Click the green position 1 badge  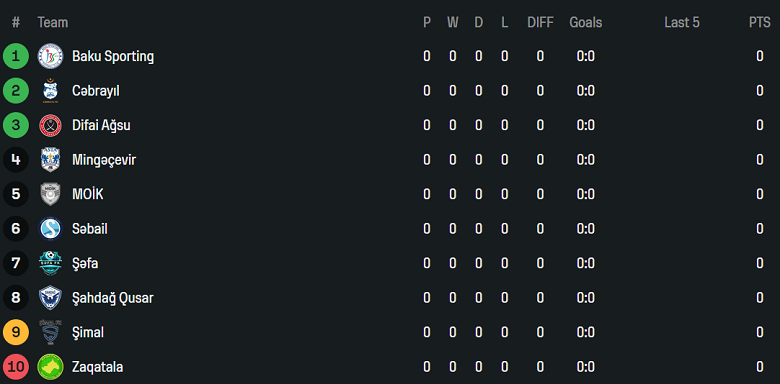[x=16, y=56]
